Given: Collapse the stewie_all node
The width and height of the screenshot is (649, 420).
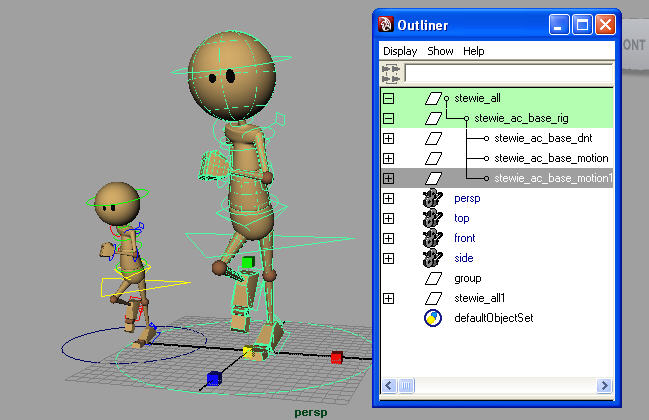Looking at the screenshot, I should point(388,98).
